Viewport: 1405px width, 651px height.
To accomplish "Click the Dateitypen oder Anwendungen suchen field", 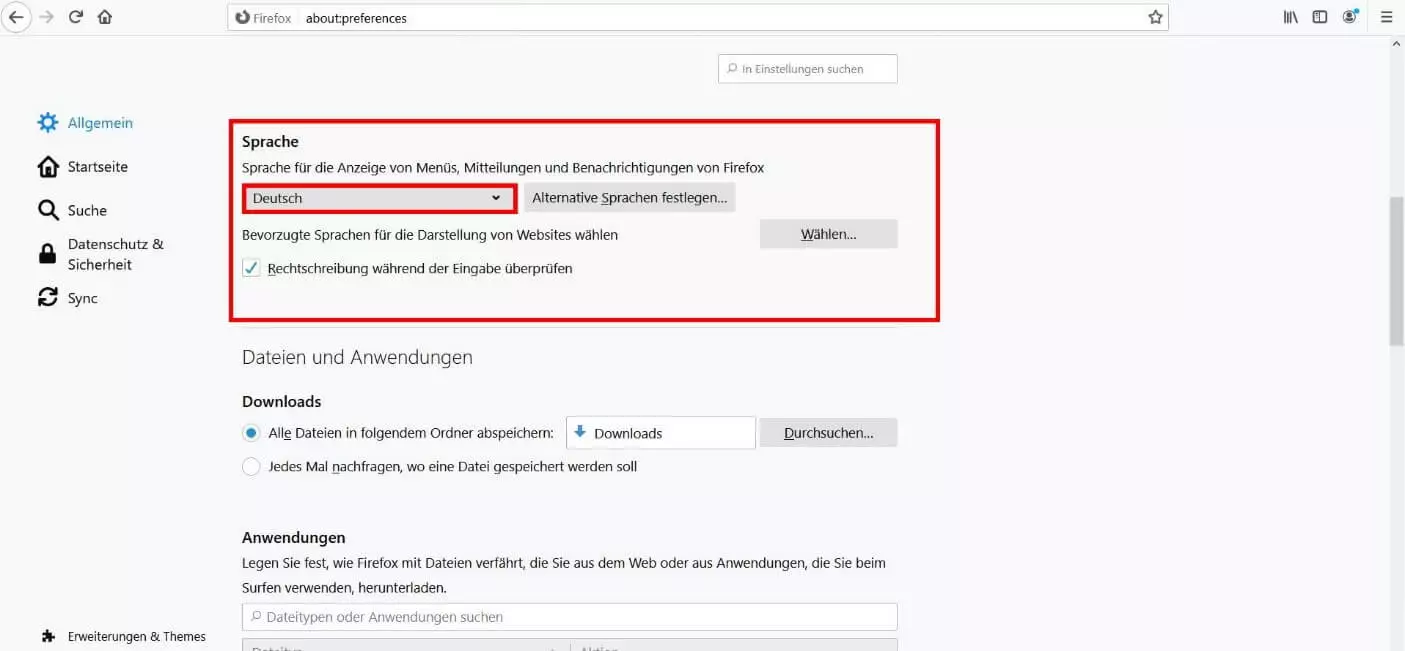I will coord(569,617).
